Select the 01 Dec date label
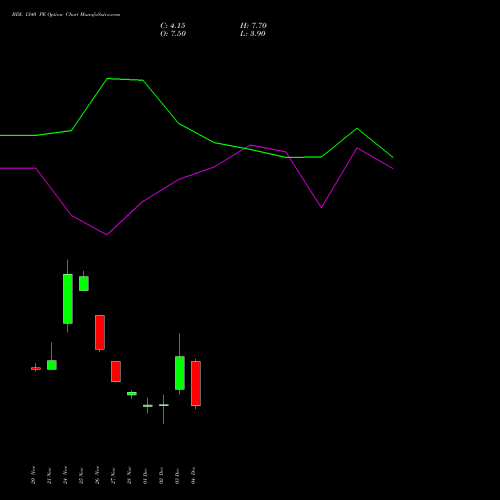The image size is (500, 500). pos(145,475)
